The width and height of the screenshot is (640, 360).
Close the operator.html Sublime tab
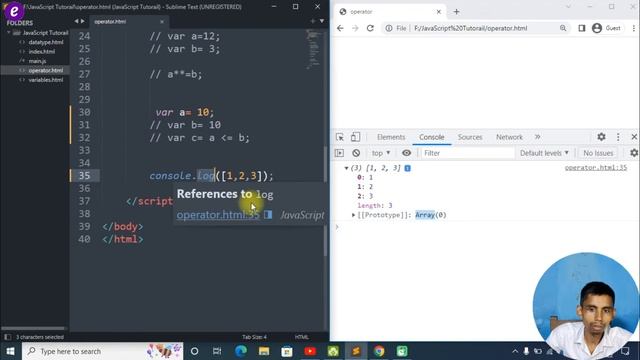click(162, 22)
